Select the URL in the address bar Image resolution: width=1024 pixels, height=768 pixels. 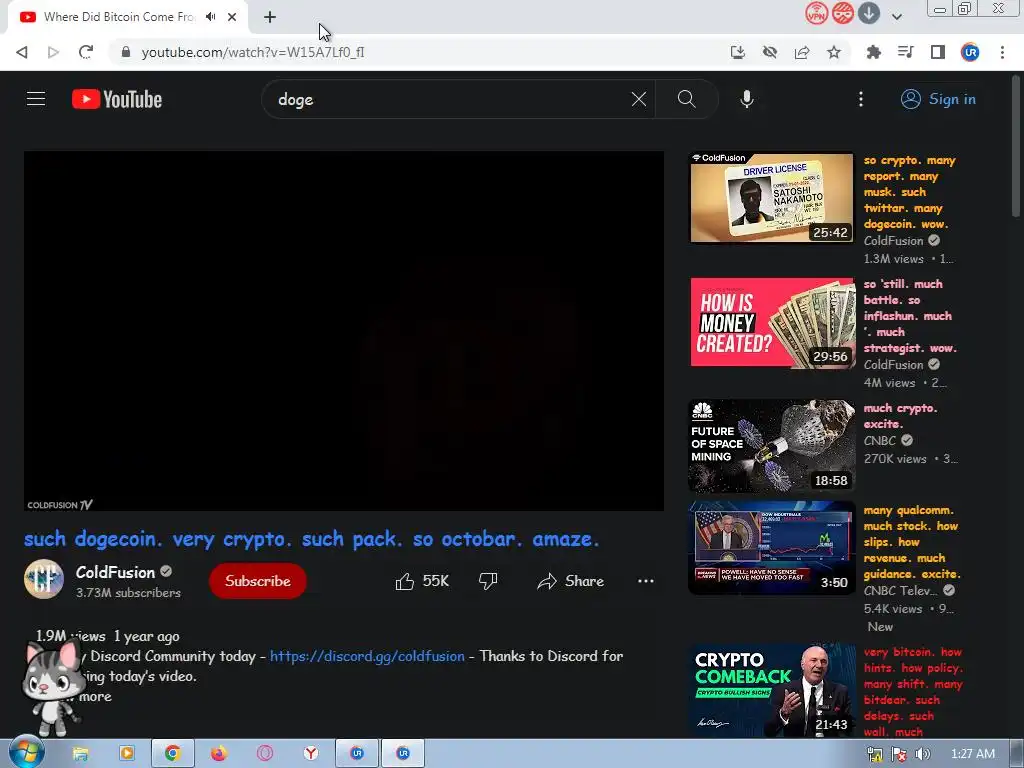[x=253, y=52]
